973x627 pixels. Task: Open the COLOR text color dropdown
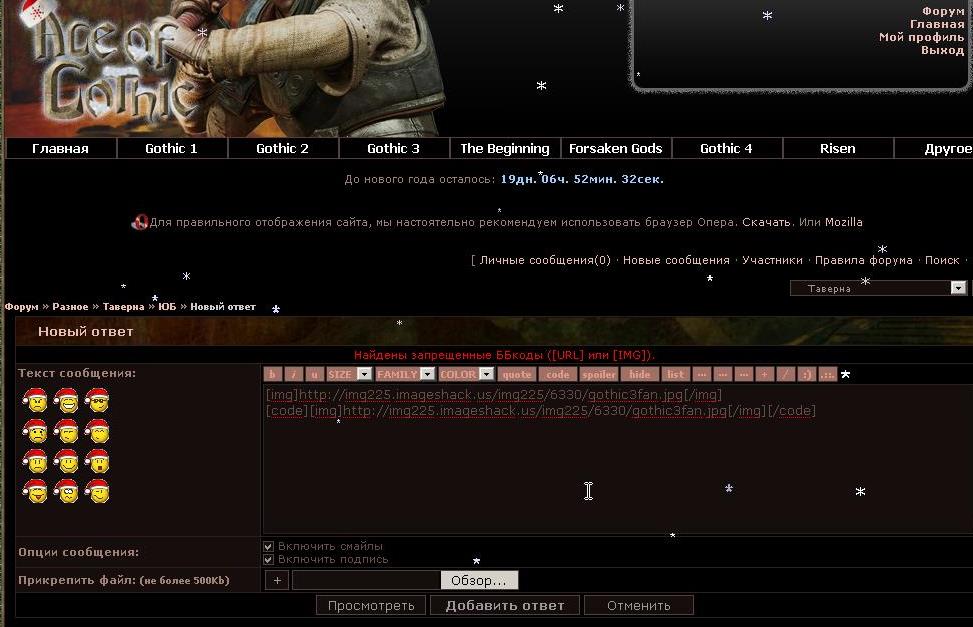(x=466, y=374)
